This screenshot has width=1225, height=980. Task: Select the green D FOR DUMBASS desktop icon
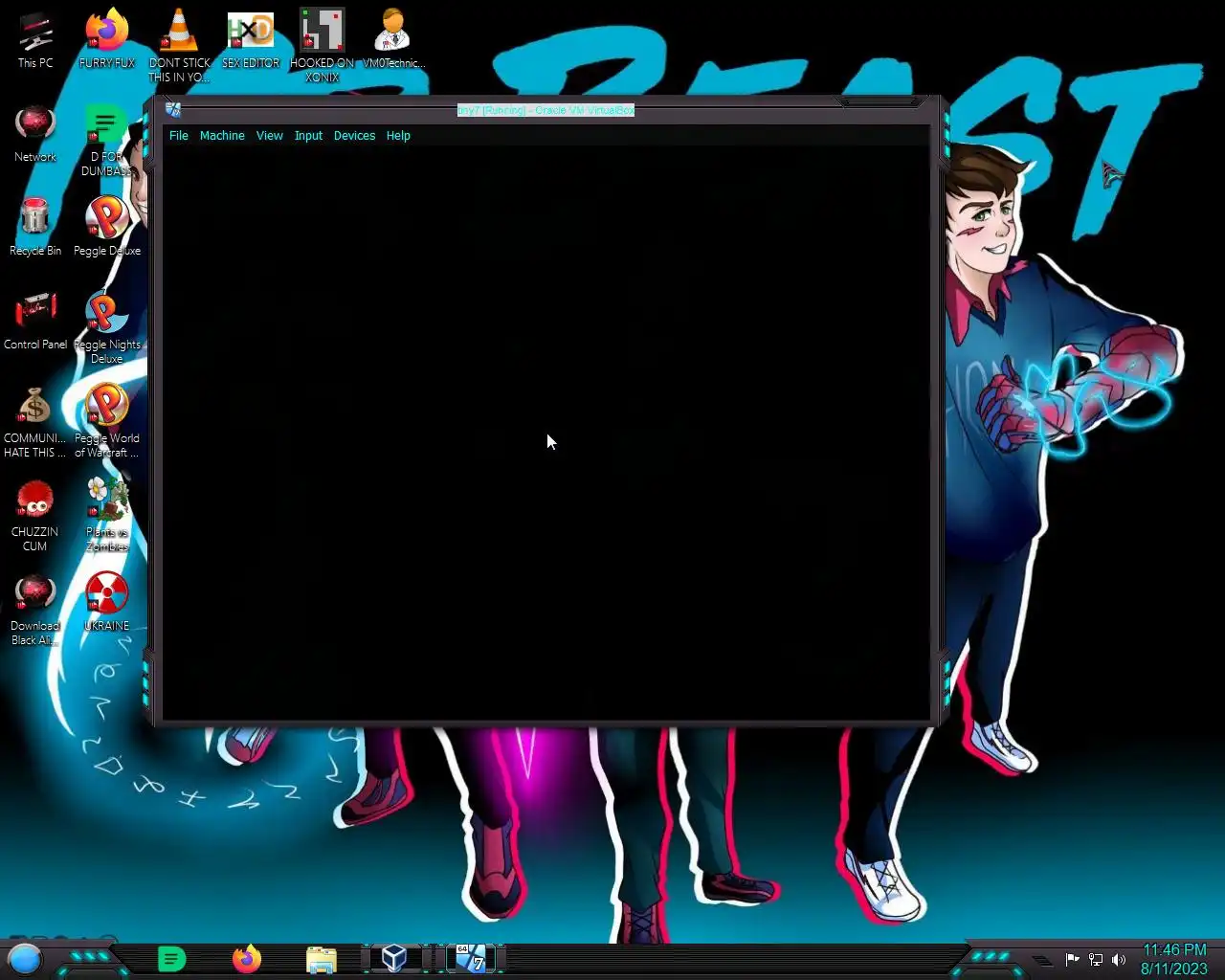(107, 141)
